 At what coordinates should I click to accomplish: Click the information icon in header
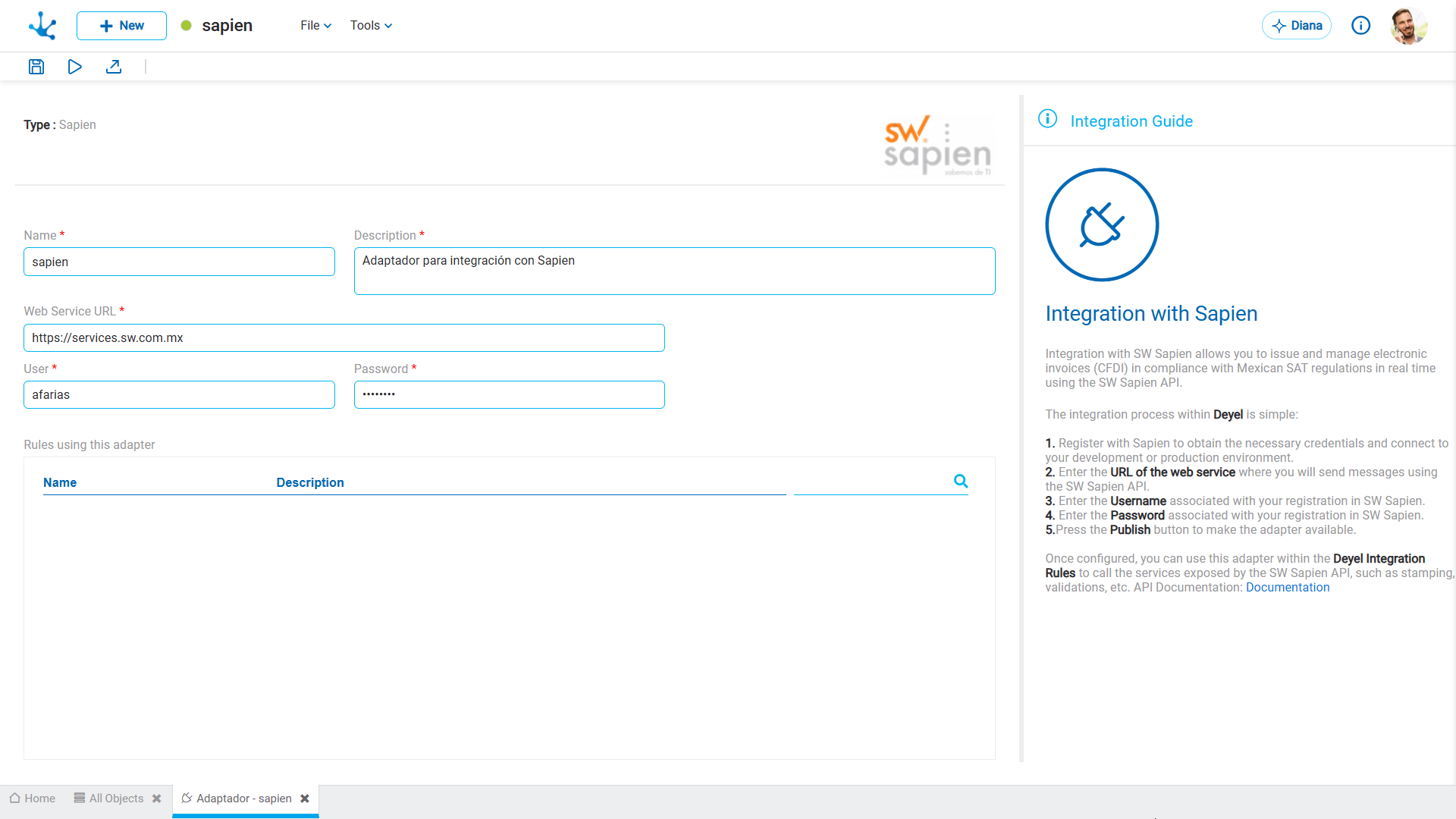(x=1361, y=26)
